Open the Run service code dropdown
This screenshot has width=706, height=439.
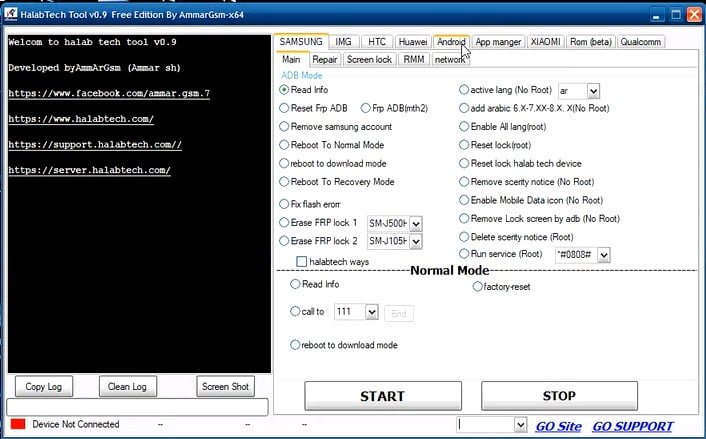[x=603, y=255]
